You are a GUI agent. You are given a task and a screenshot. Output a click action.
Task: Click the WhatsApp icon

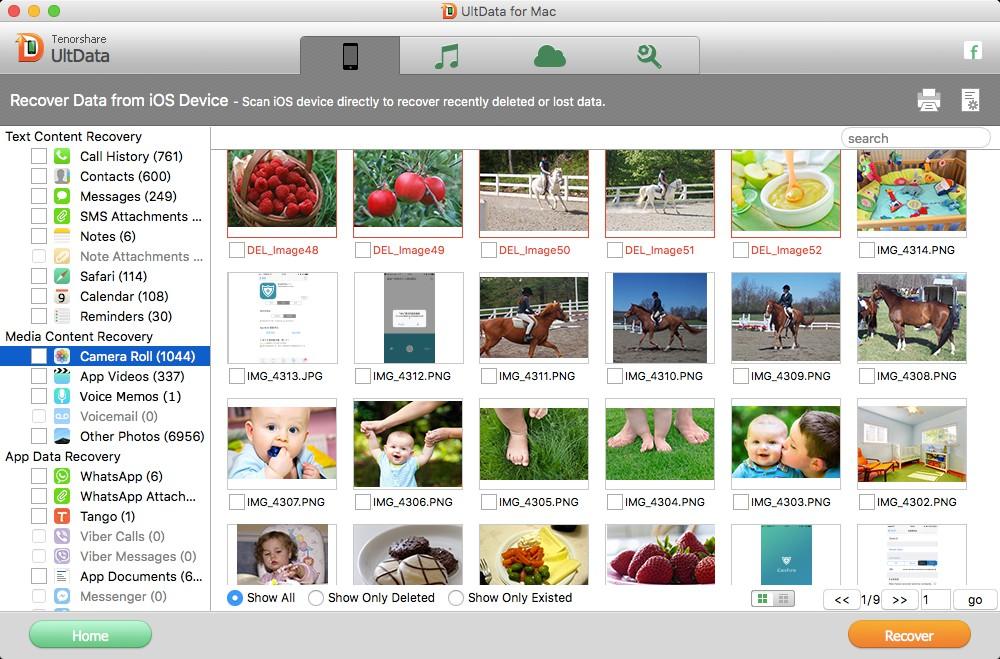click(62, 476)
